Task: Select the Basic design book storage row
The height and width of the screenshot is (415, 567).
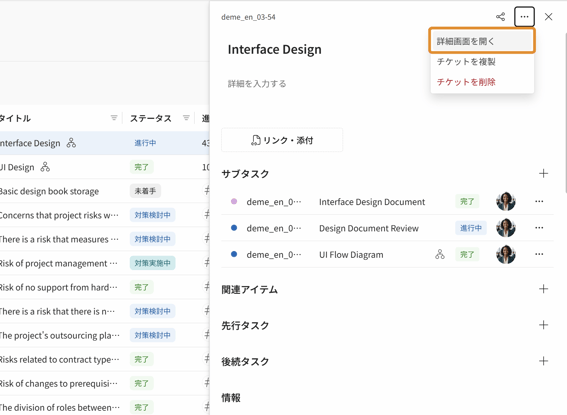Action: (49, 191)
